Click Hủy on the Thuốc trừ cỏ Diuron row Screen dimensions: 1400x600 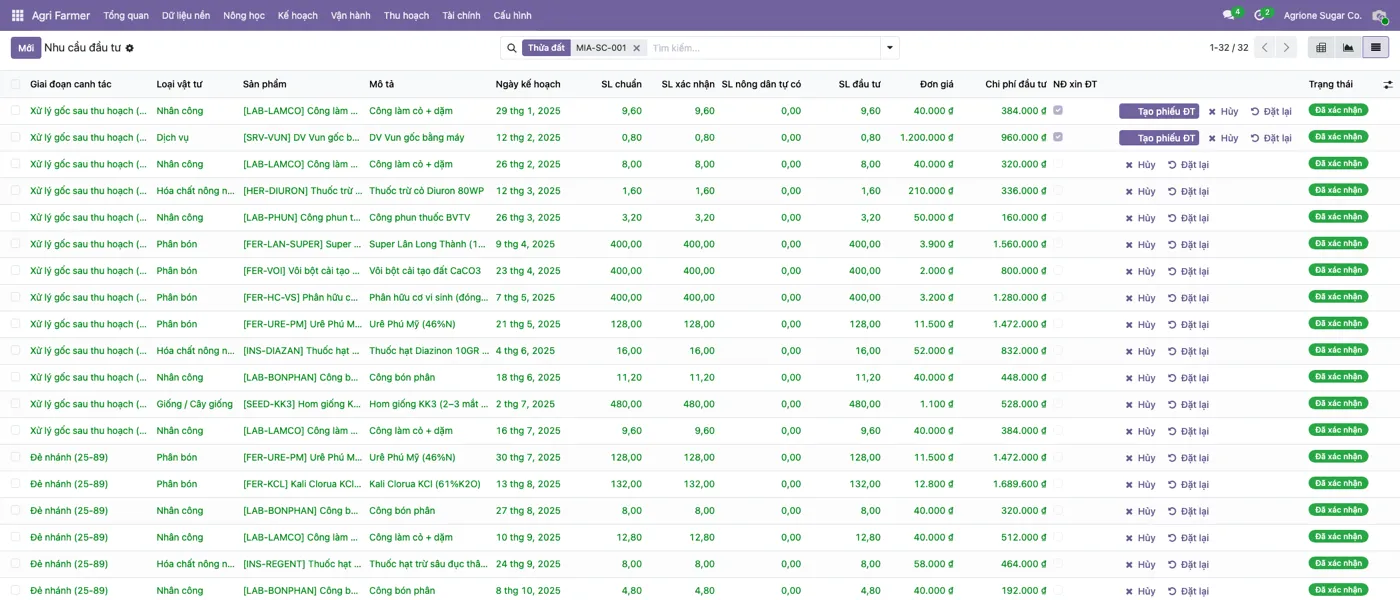click(1140, 191)
